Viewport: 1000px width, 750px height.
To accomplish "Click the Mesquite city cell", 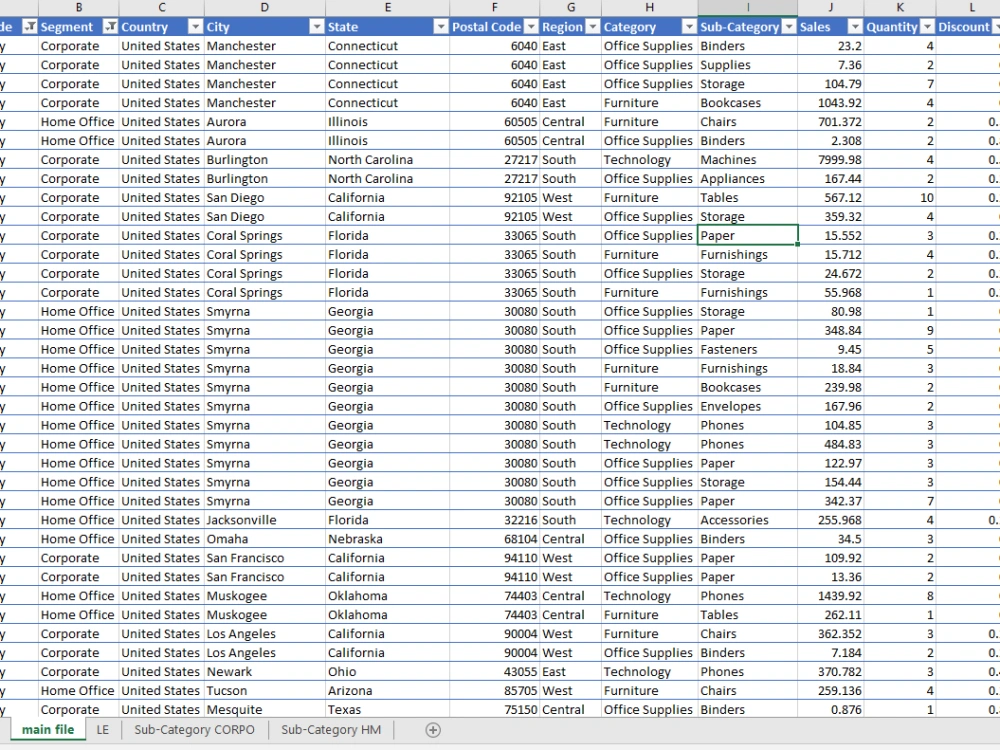I will pos(265,709).
